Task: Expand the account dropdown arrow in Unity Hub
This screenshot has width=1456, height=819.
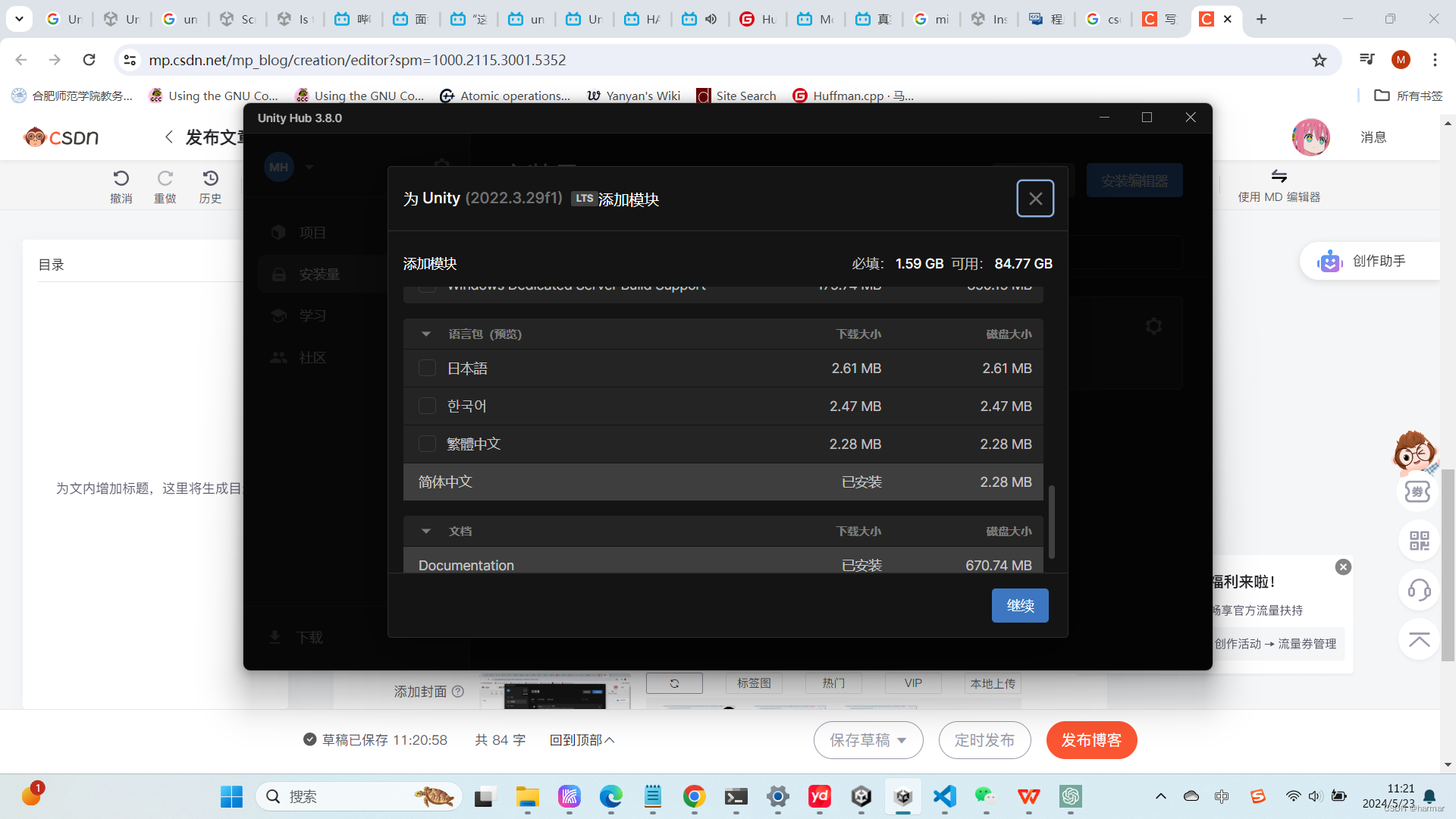Action: (309, 167)
